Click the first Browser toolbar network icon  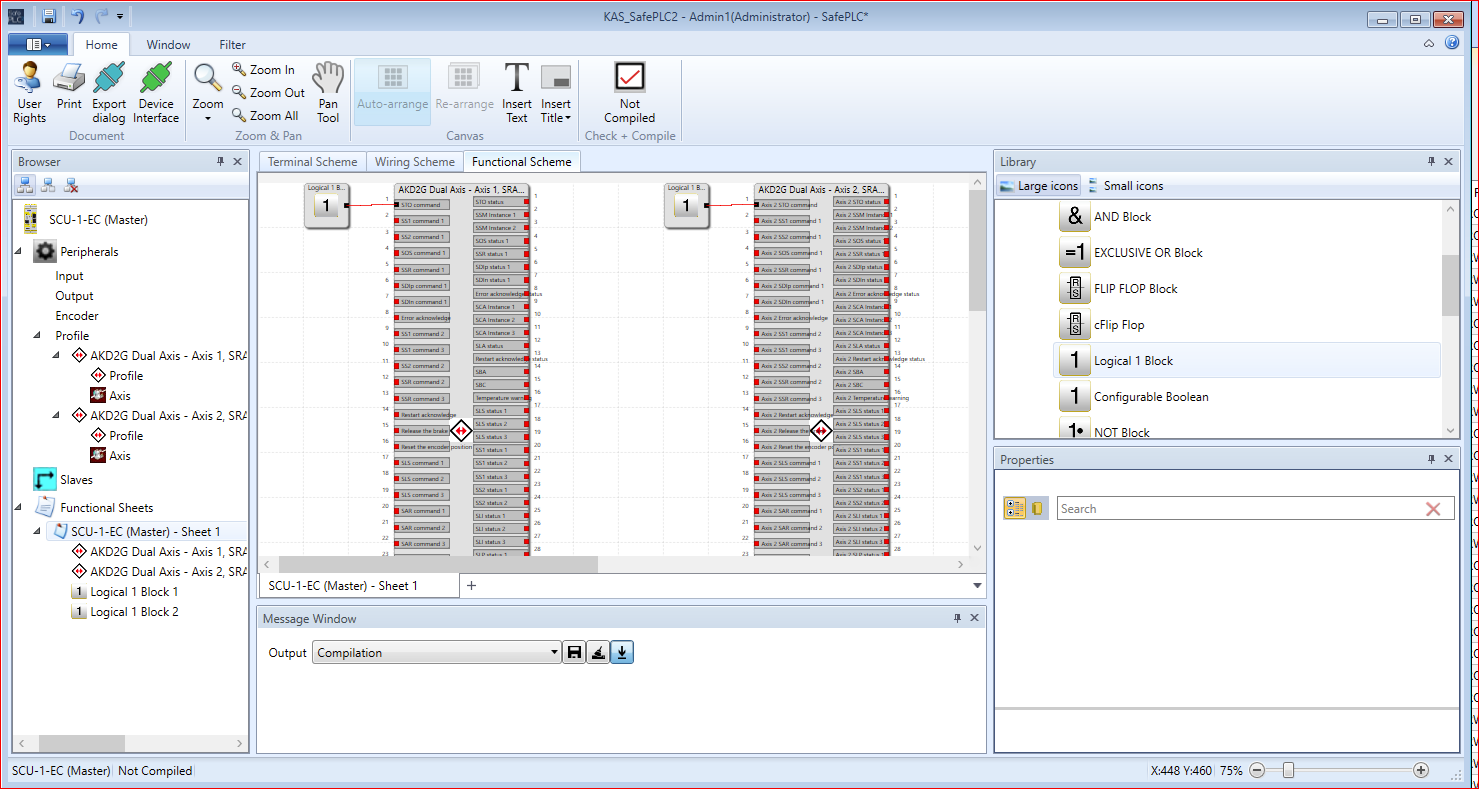[x=25, y=185]
